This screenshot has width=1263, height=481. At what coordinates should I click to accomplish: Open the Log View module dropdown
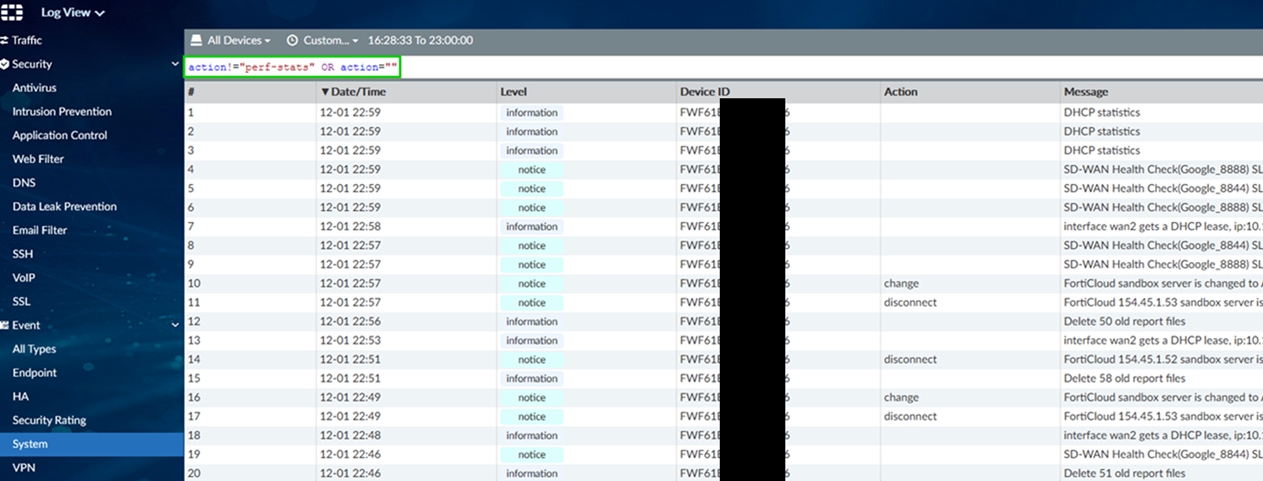[73, 13]
